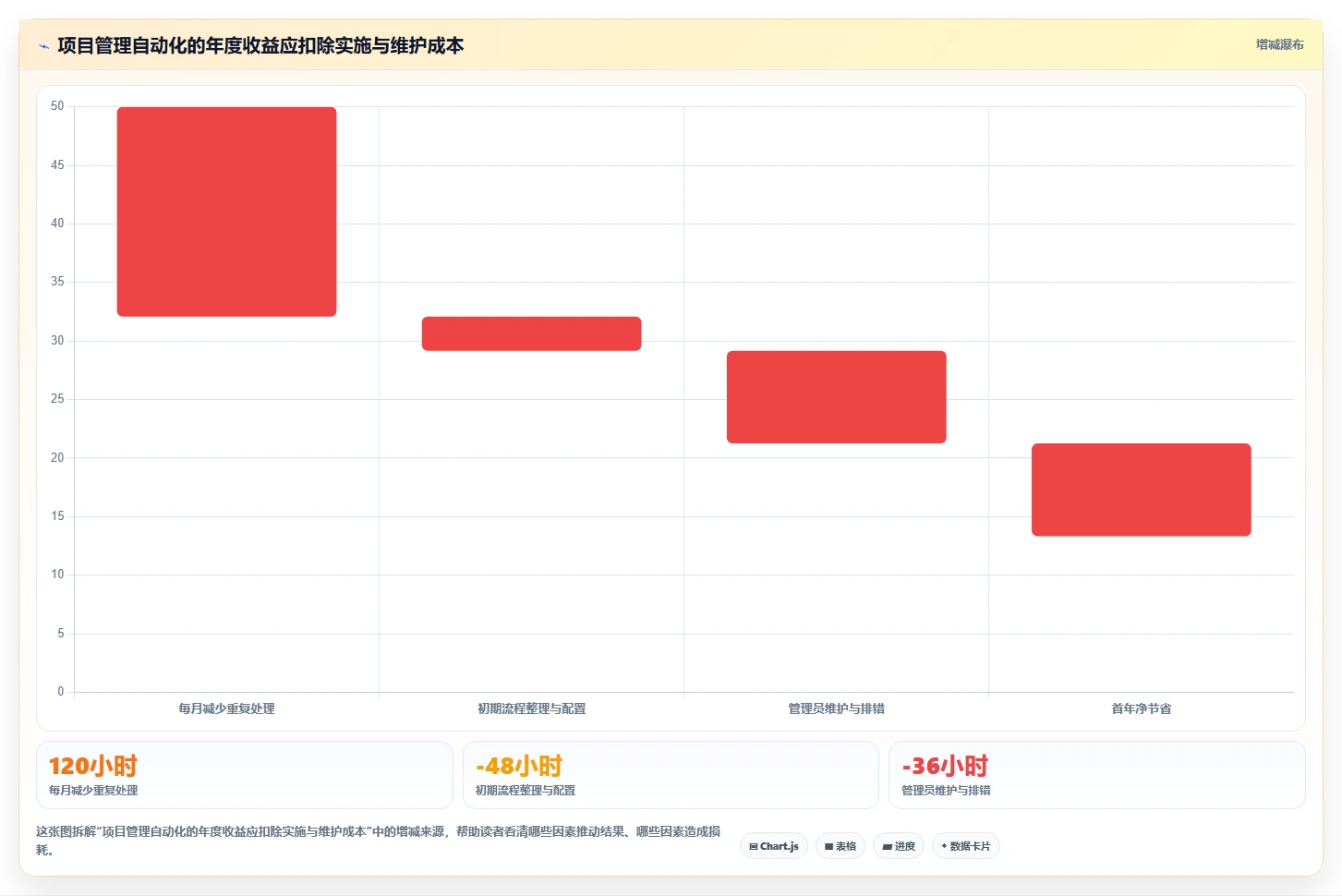Click the y-axis value 25

(57, 399)
